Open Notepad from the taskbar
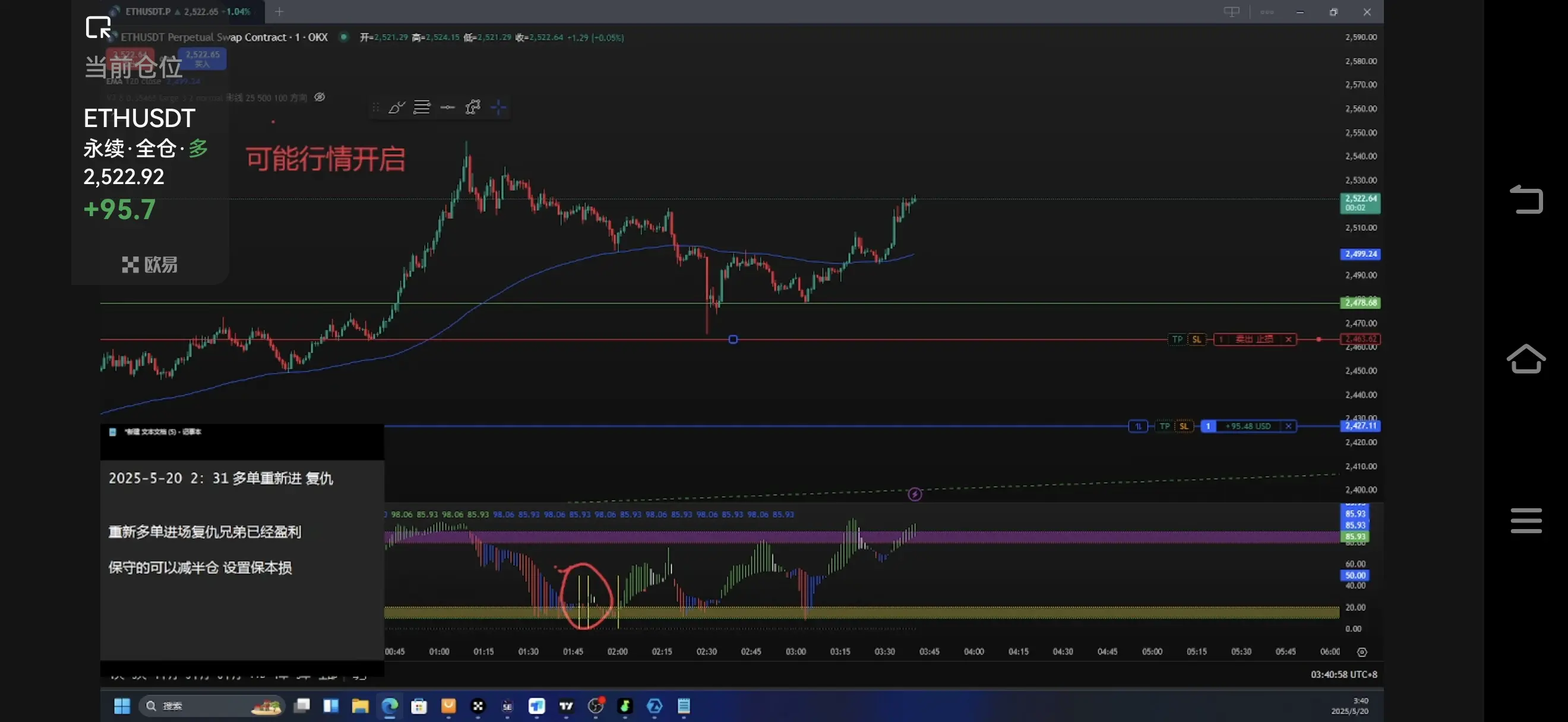This screenshot has height=722, width=1568. coord(684,706)
